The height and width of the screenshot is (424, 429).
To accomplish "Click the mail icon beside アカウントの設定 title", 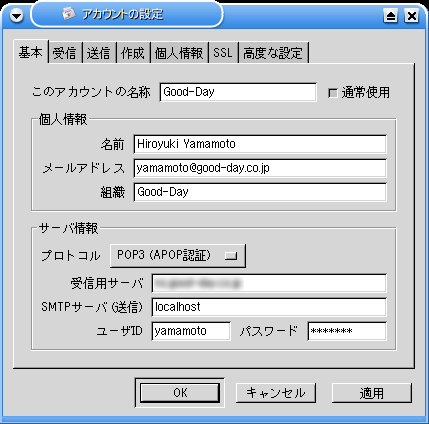I will [69, 14].
